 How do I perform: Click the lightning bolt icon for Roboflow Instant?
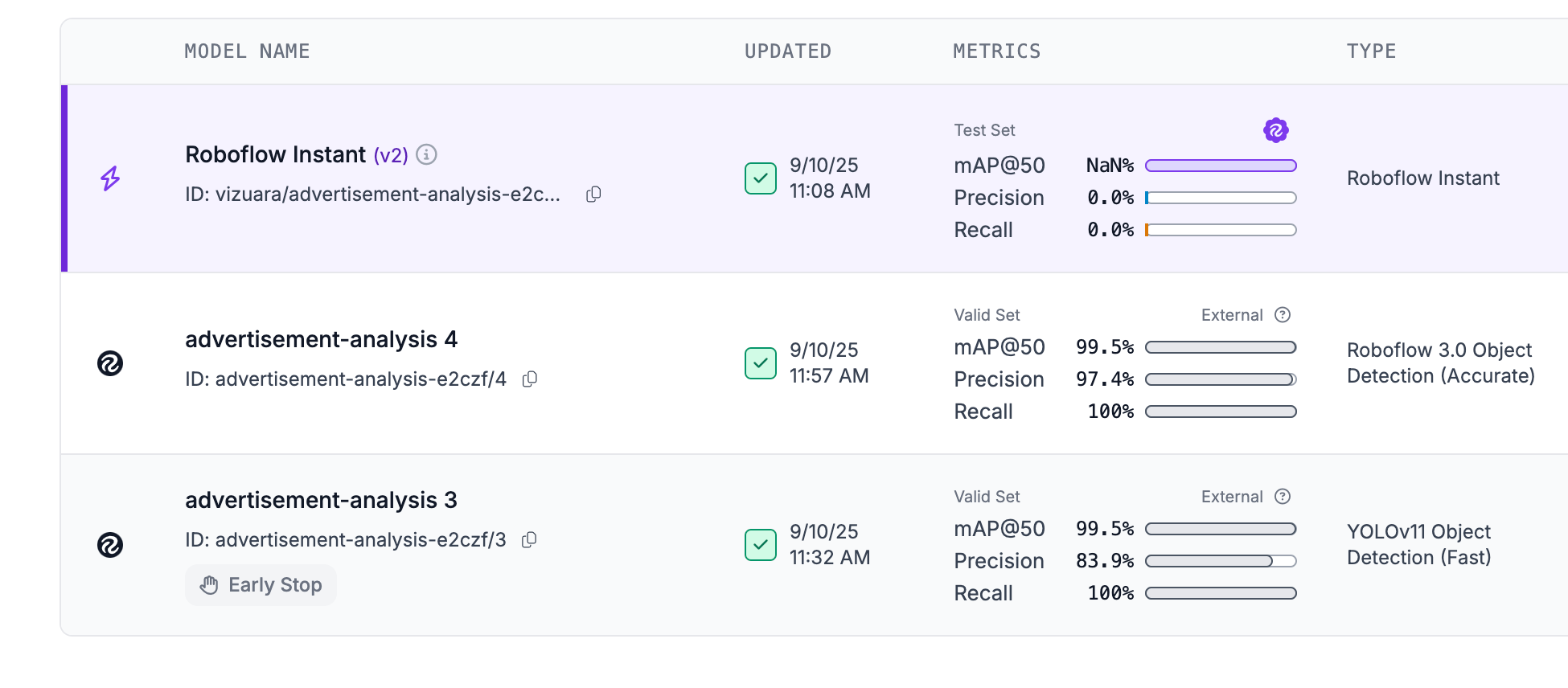click(x=110, y=178)
